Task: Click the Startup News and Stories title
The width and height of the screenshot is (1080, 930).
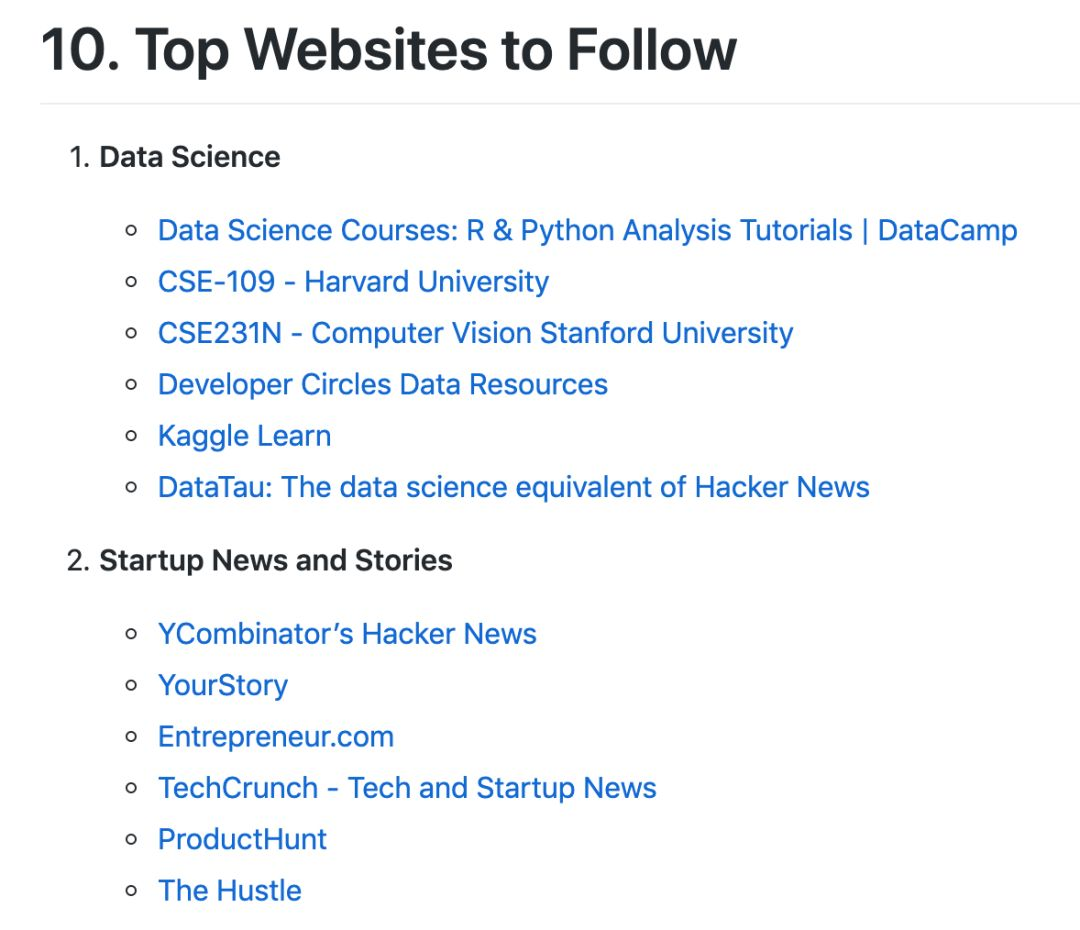Action: [x=276, y=561]
